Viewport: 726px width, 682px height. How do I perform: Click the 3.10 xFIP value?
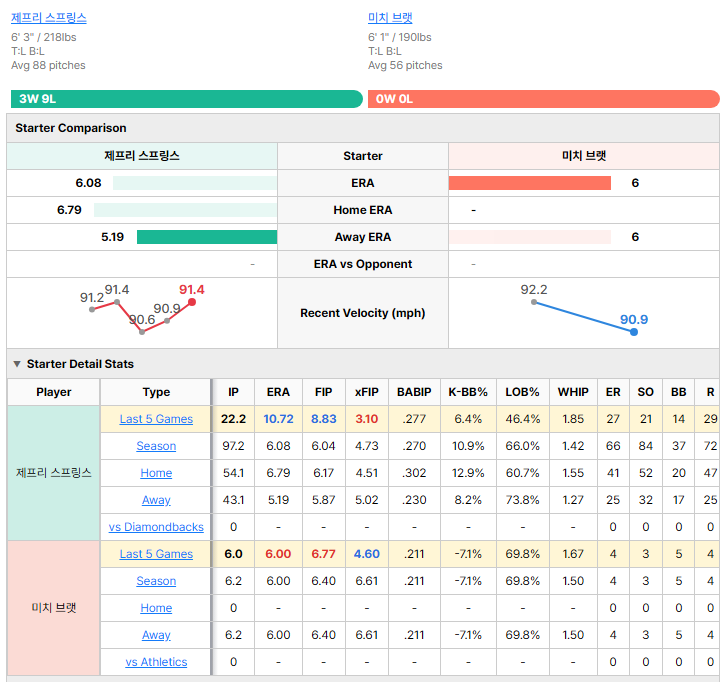click(x=367, y=419)
